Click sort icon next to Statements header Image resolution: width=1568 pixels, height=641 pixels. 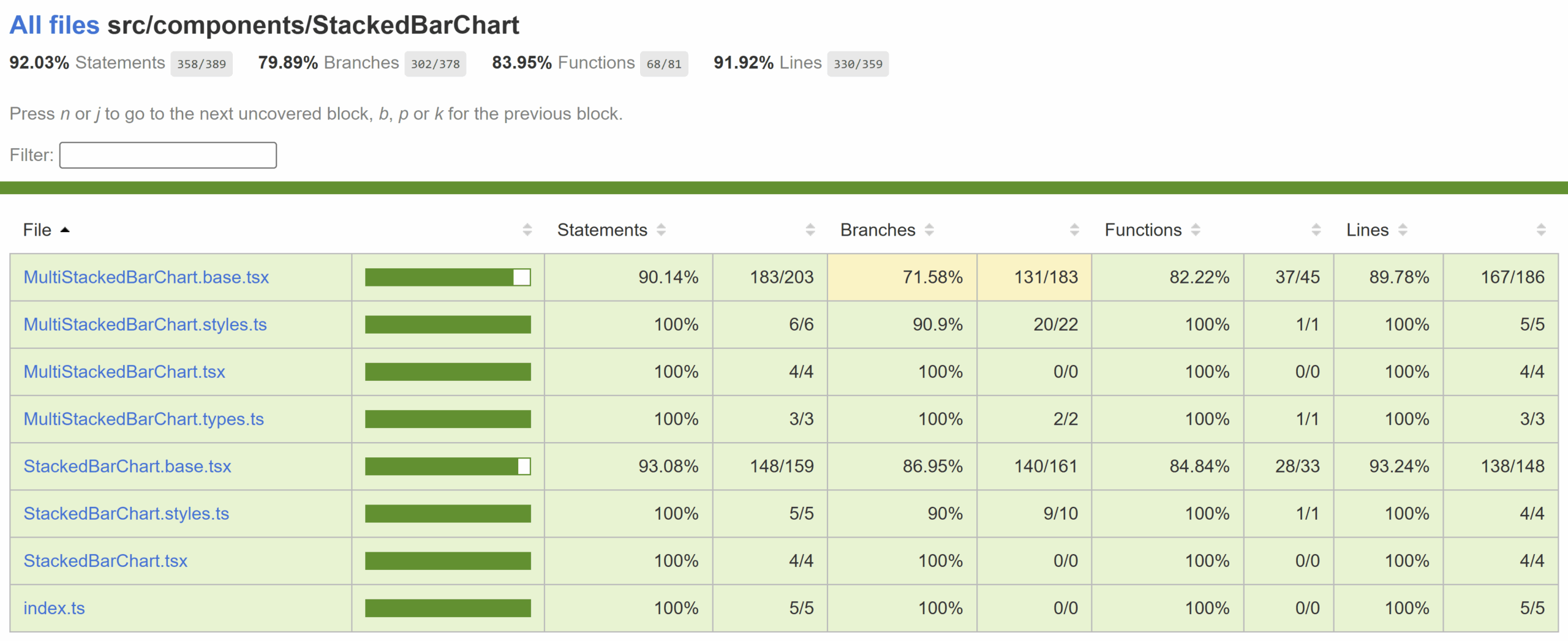[x=661, y=230]
